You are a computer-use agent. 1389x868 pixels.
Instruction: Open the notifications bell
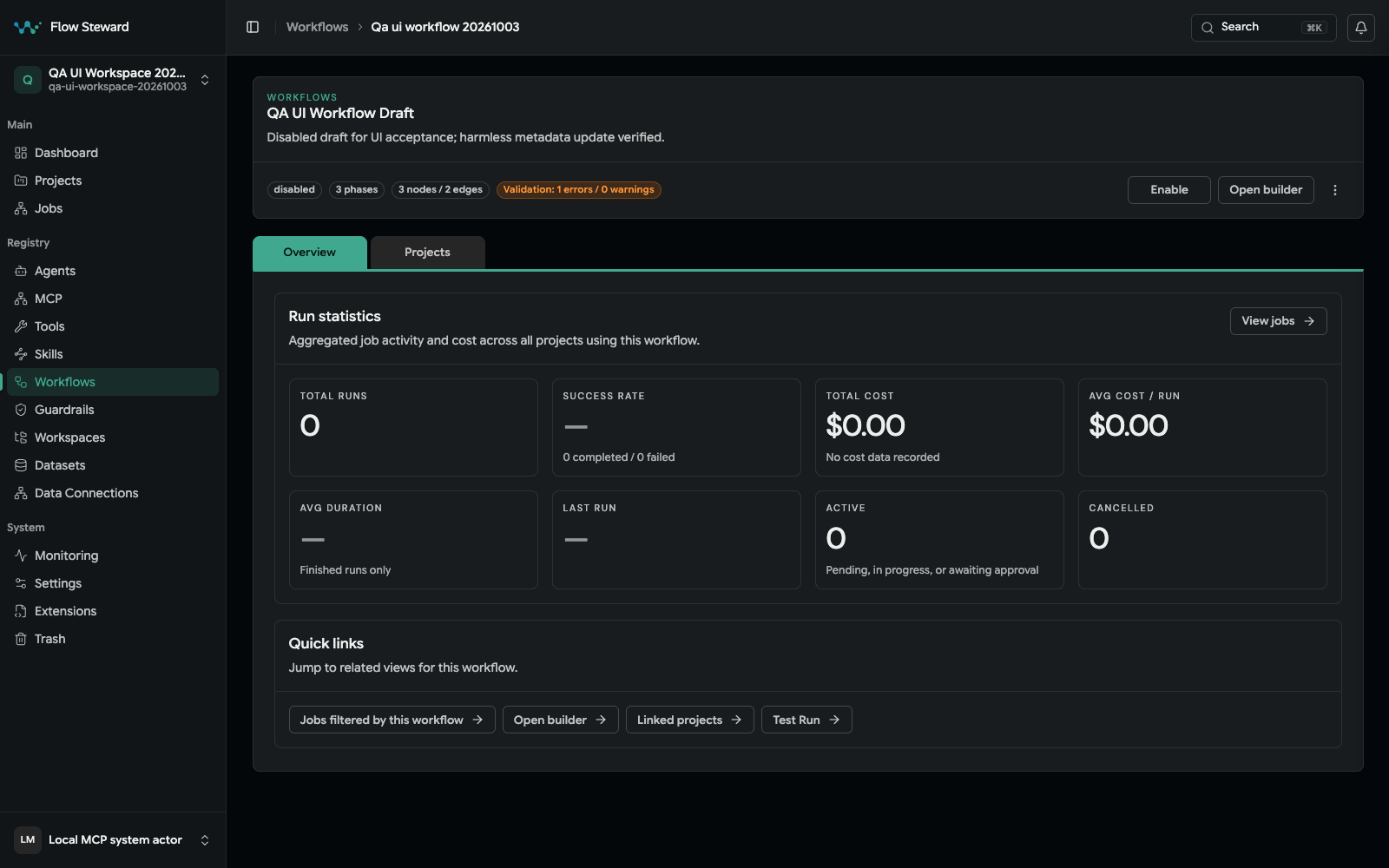click(1360, 28)
